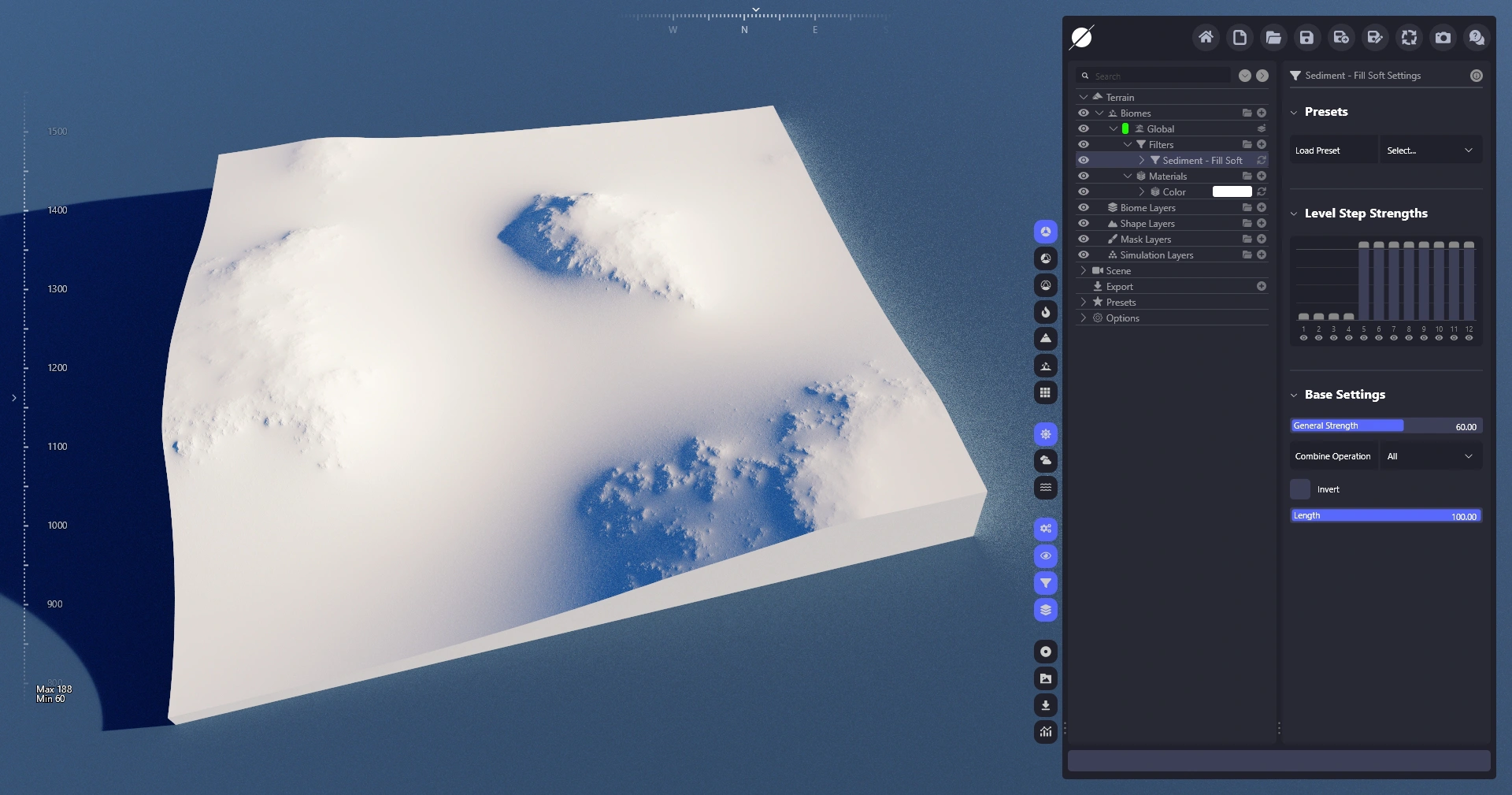Click the Color white swatch
1512x795 pixels.
(1232, 191)
